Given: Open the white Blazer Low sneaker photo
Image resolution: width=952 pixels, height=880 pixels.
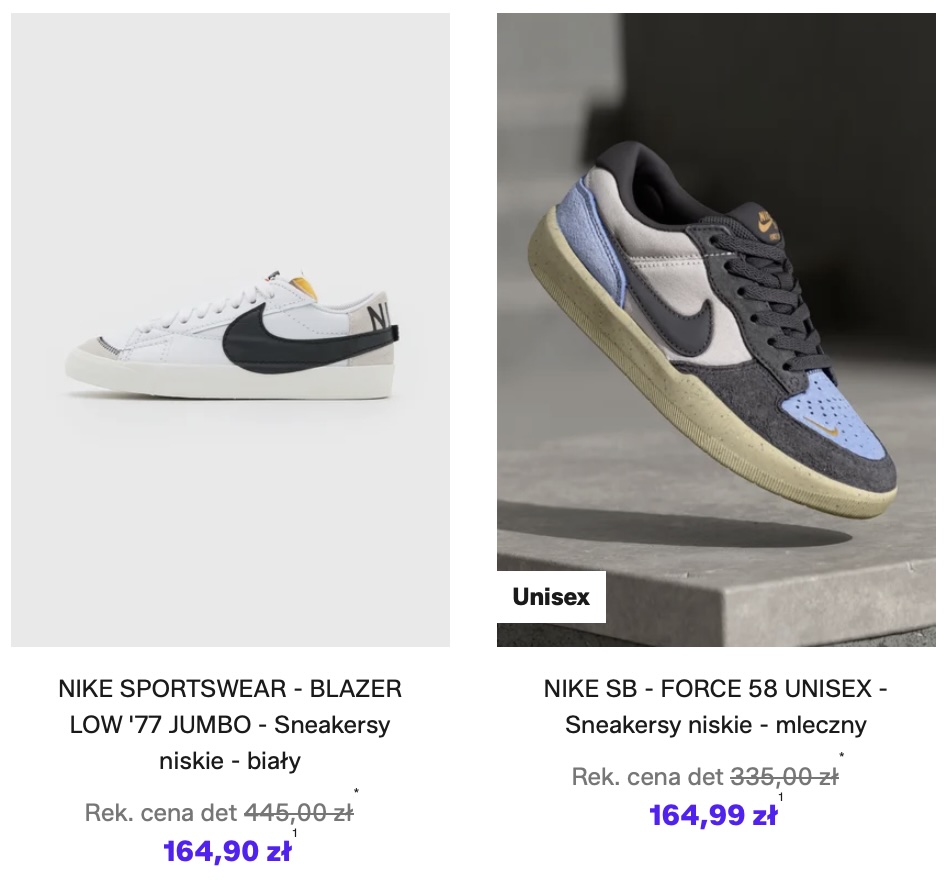Looking at the screenshot, I should (230, 330).
